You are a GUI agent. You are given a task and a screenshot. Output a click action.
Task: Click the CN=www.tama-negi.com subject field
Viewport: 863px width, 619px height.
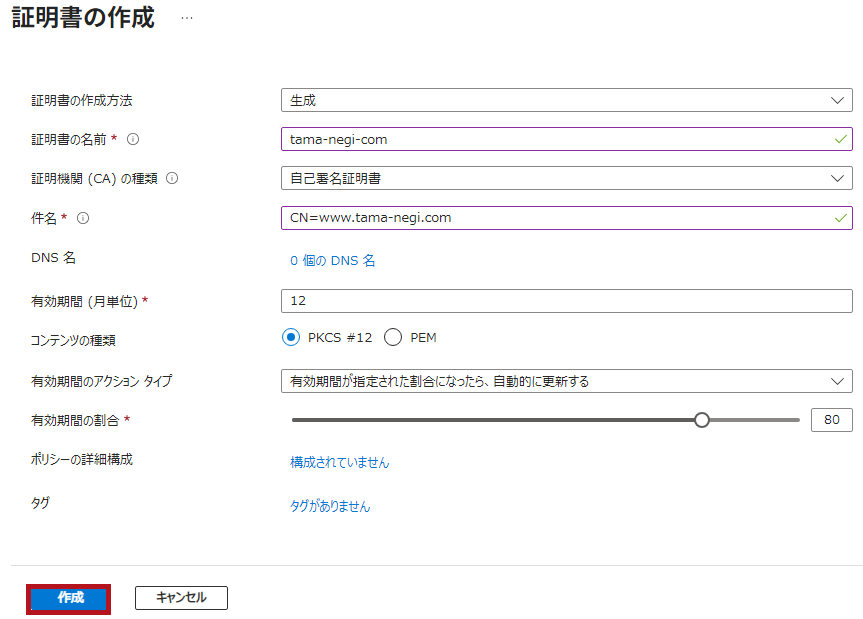click(x=567, y=218)
